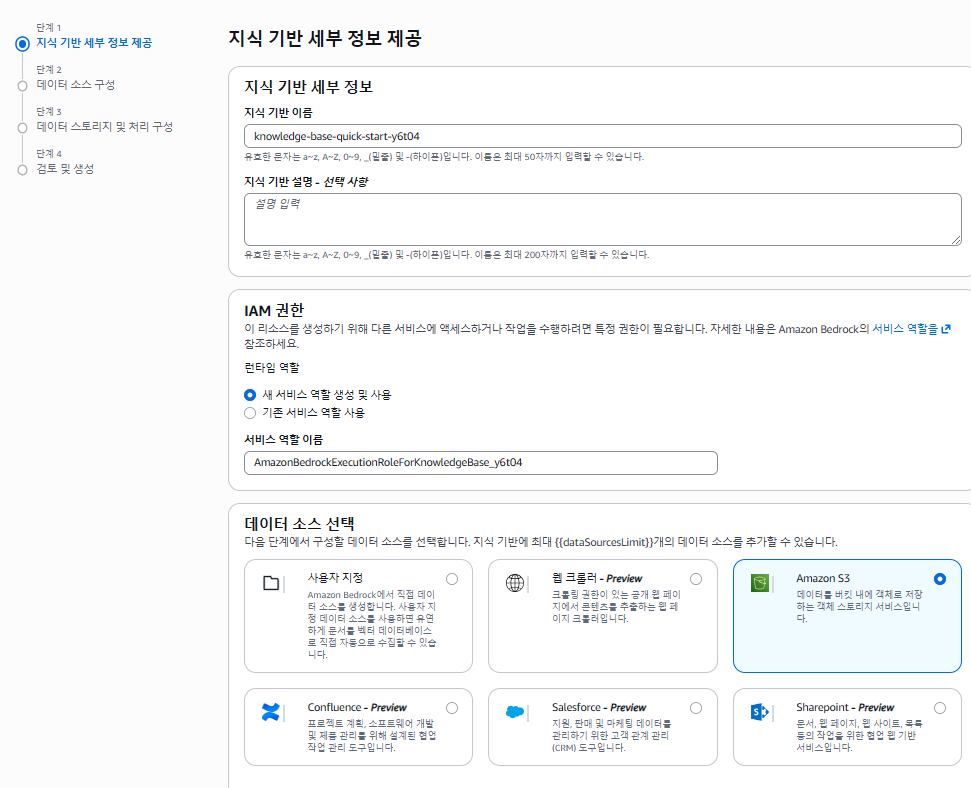
Task: Click the globe icon for 웹 크롤러
Action: click(515, 583)
